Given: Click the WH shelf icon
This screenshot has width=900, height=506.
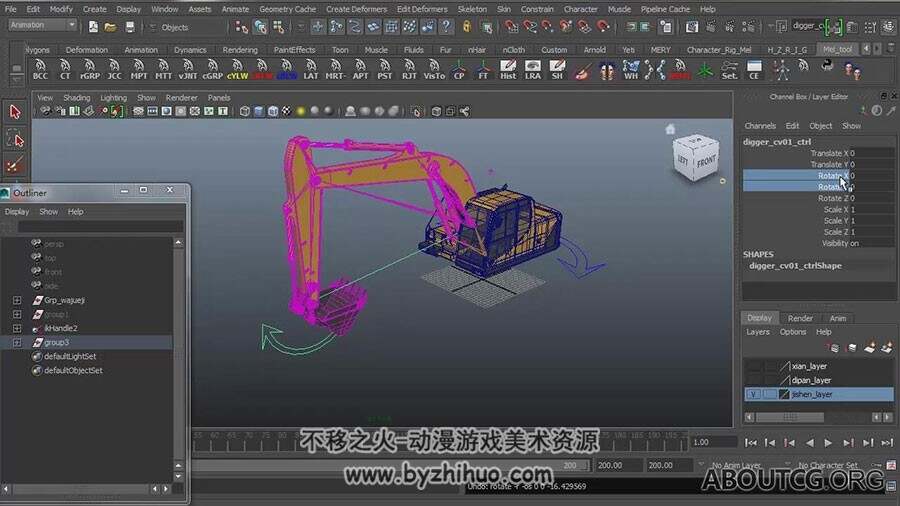Looking at the screenshot, I should pyautogui.click(x=631, y=69).
